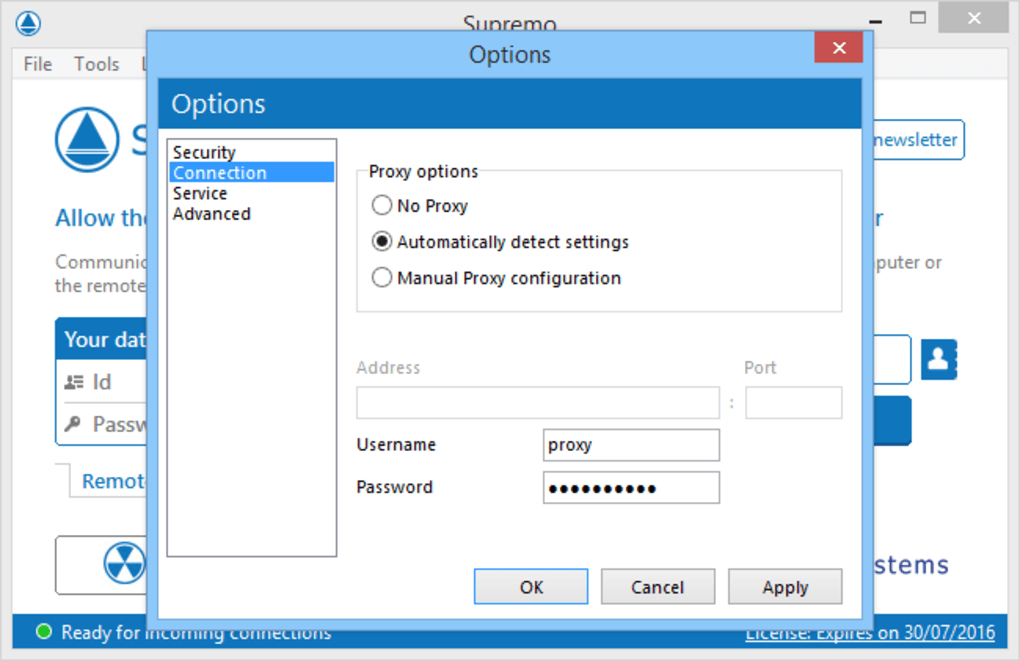Screen dimensions: 1020x661
Task: Select the No Proxy radio button
Action: pos(381,205)
